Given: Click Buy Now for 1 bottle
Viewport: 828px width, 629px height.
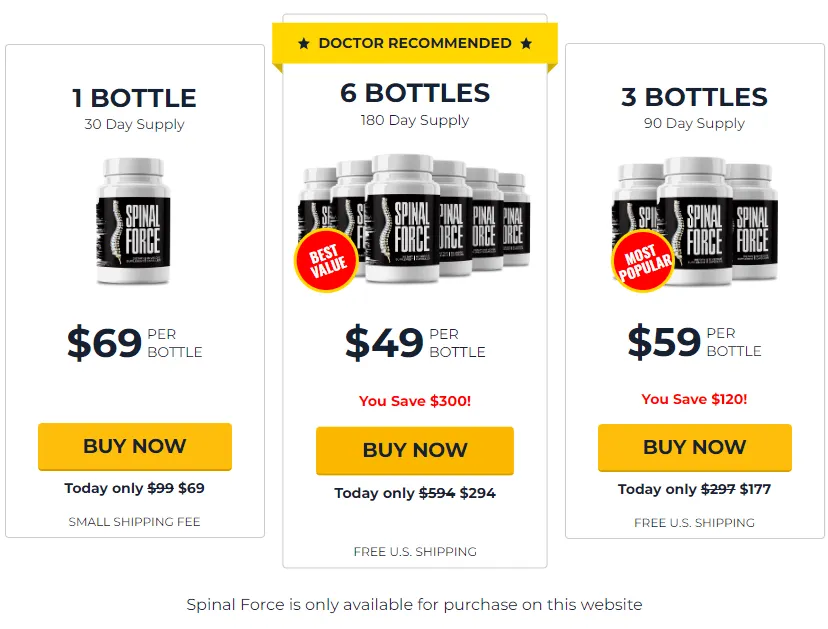Looking at the screenshot, I should [x=135, y=446].
